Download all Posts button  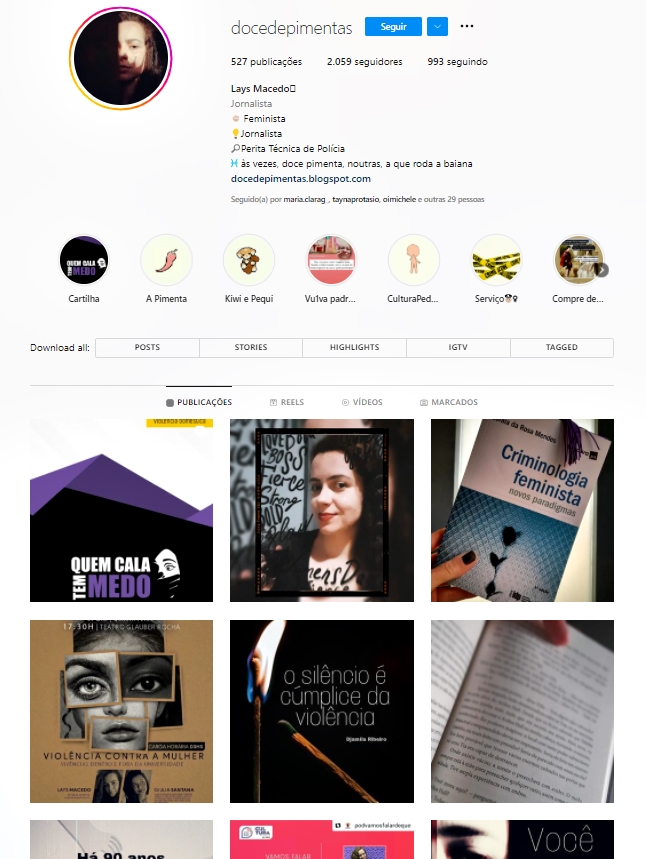(x=147, y=347)
